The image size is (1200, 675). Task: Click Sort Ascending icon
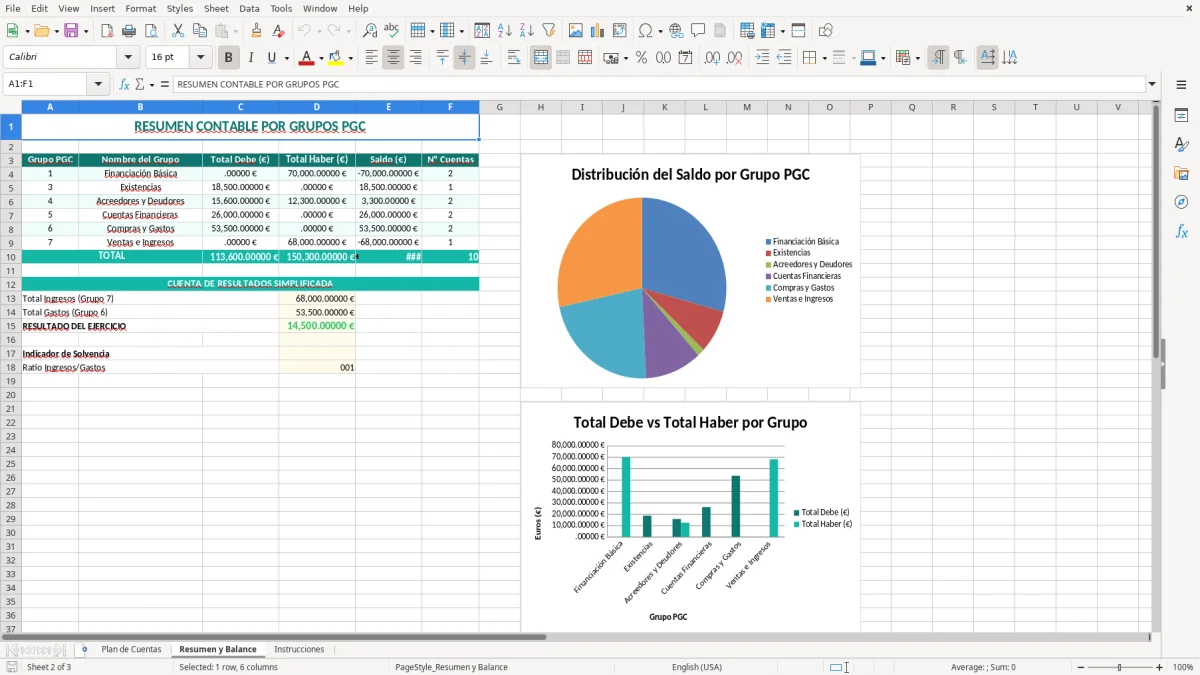point(505,31)
